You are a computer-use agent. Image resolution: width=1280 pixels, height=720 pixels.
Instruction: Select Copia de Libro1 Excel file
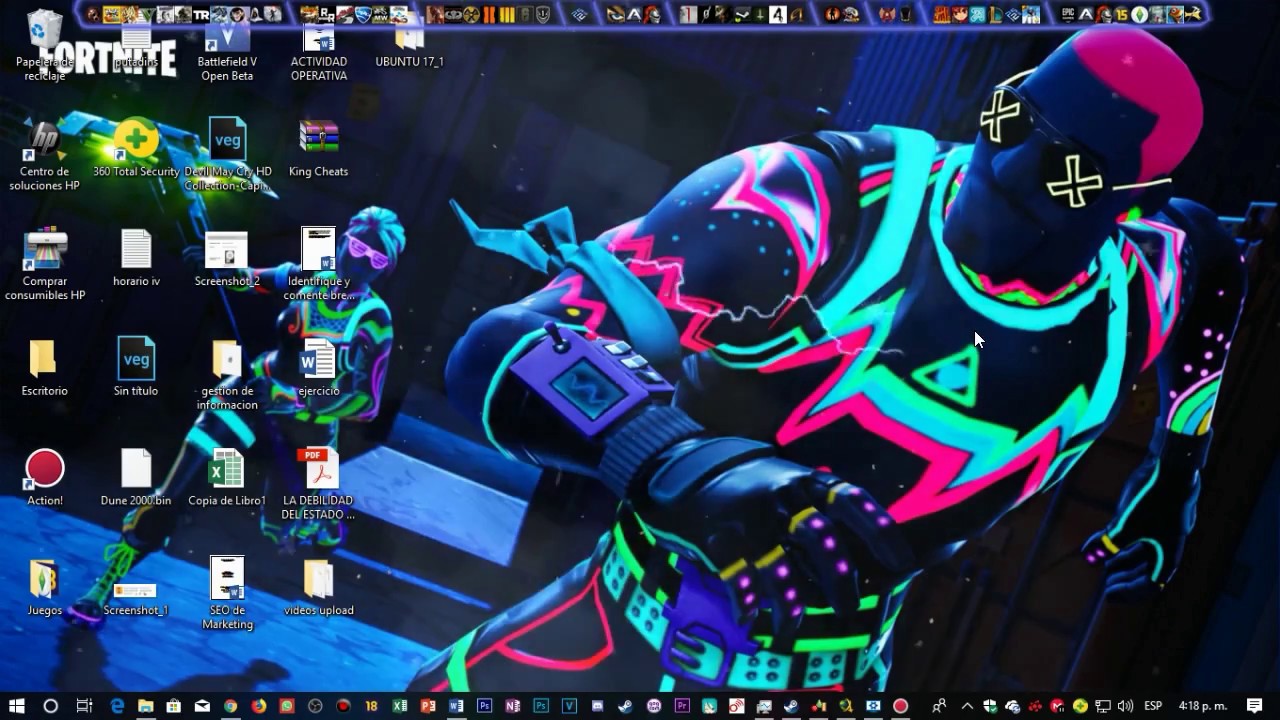(x=227, y=478)
